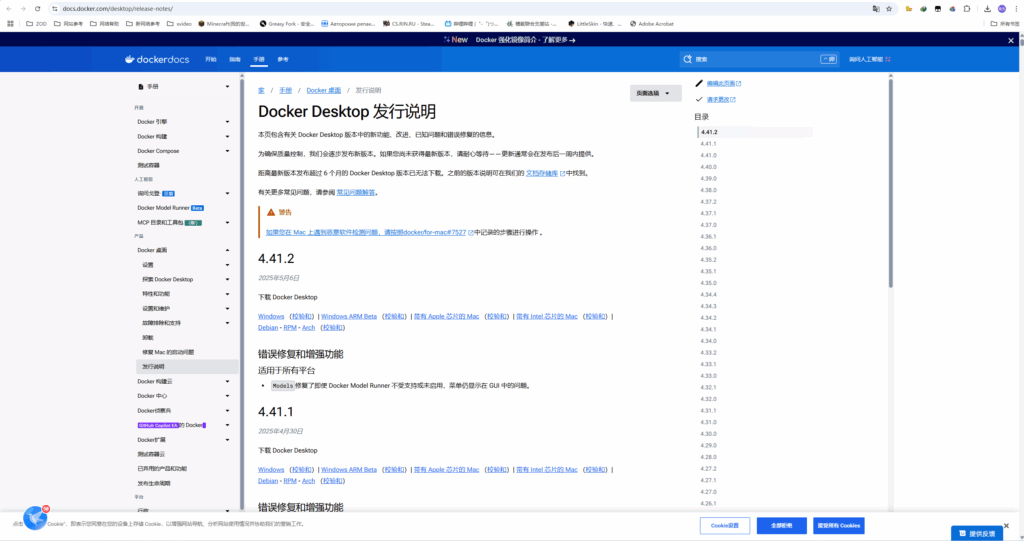The image size is (1024, 541).
Task: Expand Docker Compose in sidebar
Action: [x=227, y=151]
